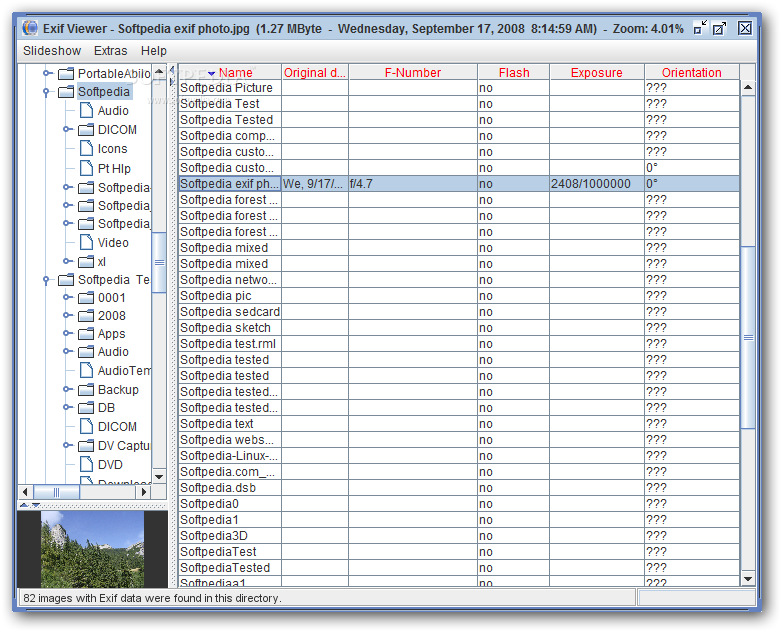The height and width of the screenshot is (632, 782).
Task: Collapse the tree pane with split divider arrow
Action: pyautogui.click(x=172, y=70)
